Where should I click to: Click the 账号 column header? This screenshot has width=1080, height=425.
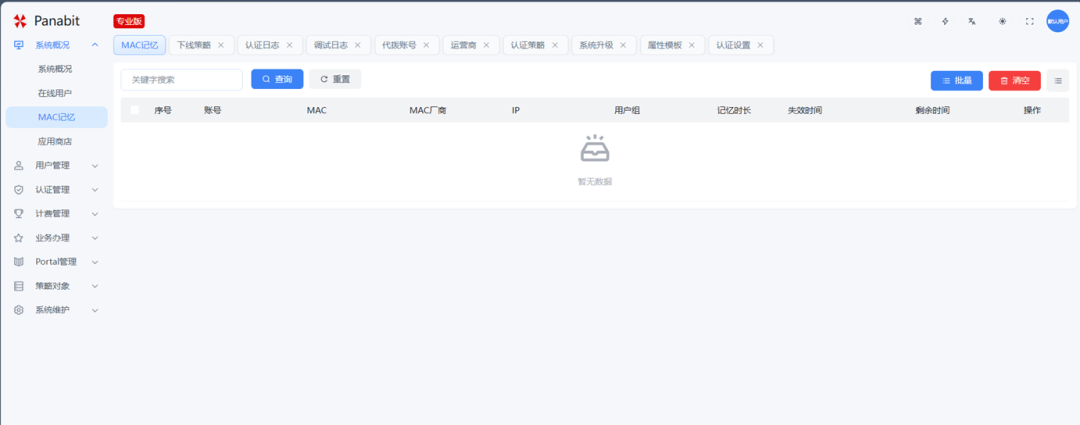pyautogui.click(x=213, y=110)
